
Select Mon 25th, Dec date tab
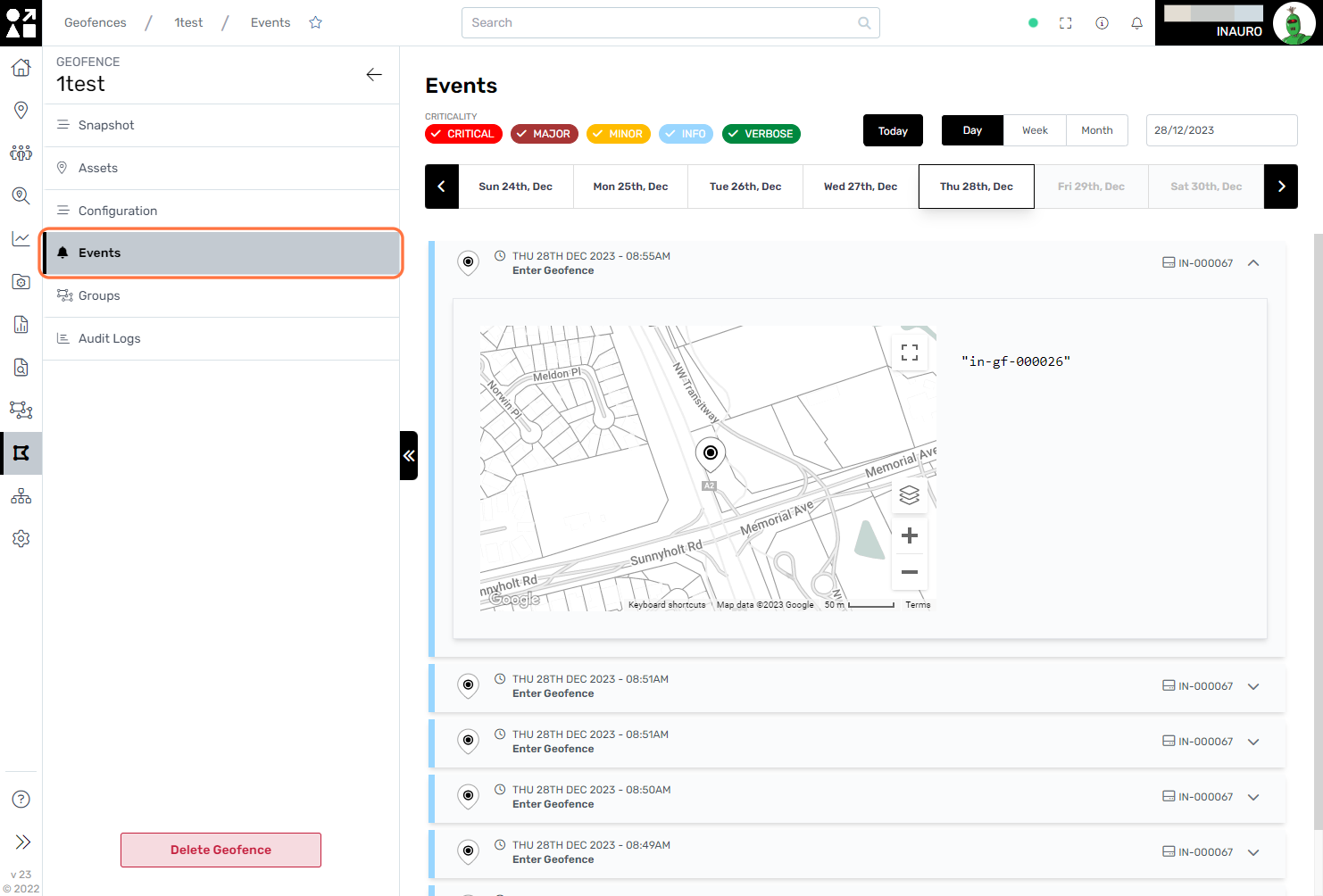[630, 187]
